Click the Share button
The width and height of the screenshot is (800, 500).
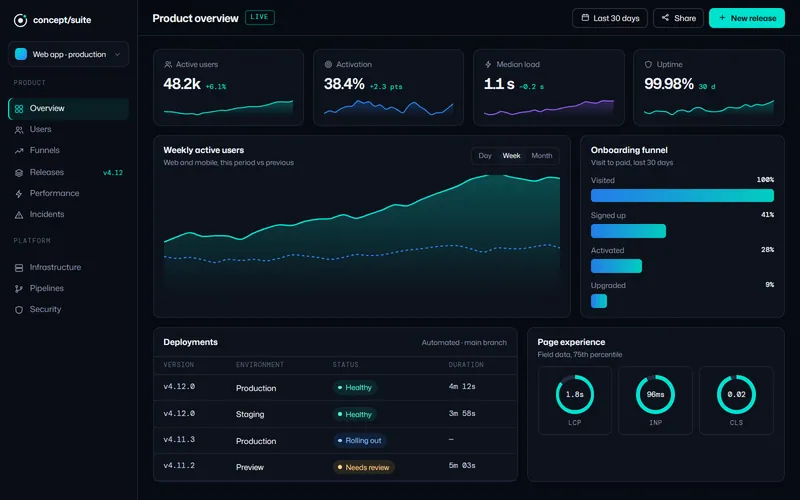pos(678,18)
